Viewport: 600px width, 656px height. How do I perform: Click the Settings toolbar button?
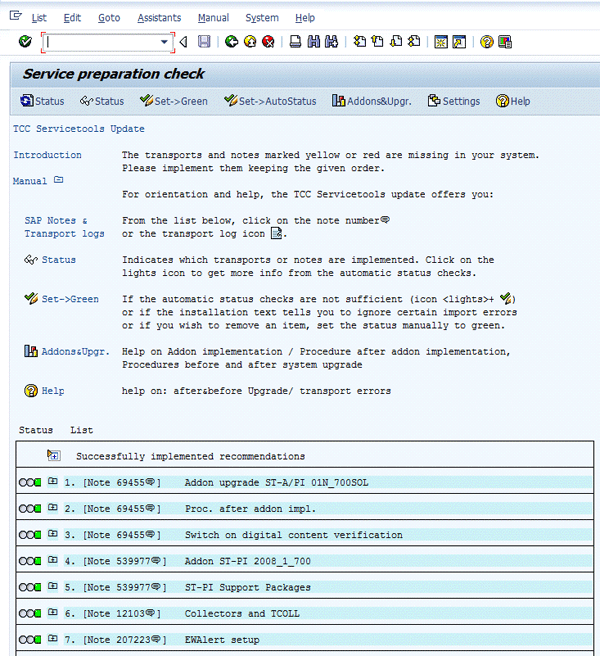(x=453, y=101)
